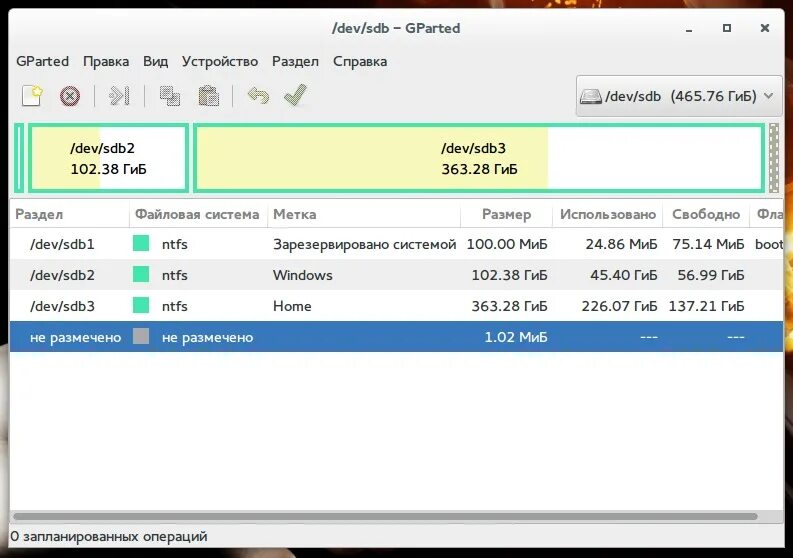The height and width of the screenshot is (558, 793).
Task: Select the /dev/sdb3 block in disk map
Action: click(479, 158)
